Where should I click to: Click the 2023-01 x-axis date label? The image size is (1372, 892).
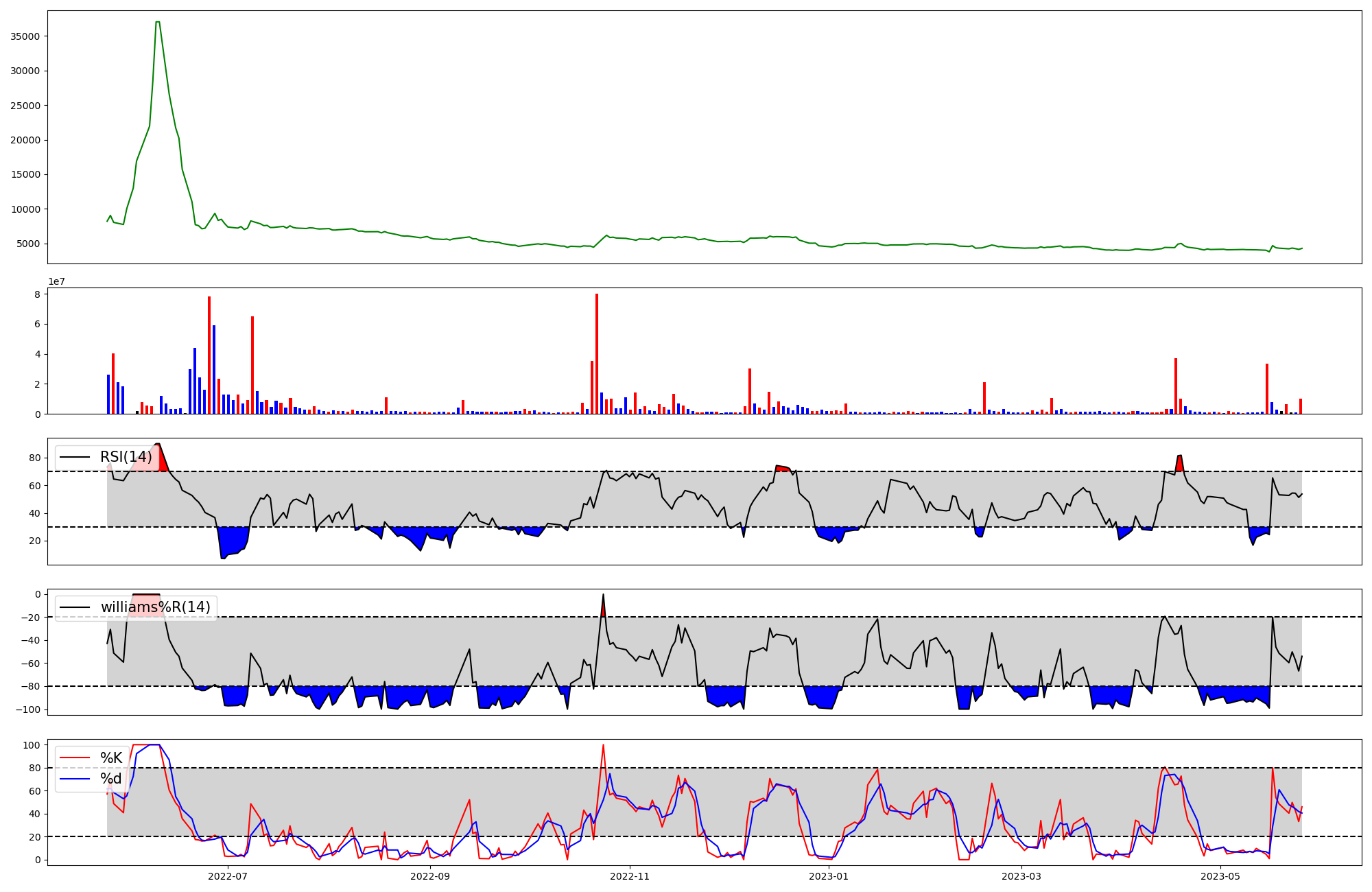(829, 876)
